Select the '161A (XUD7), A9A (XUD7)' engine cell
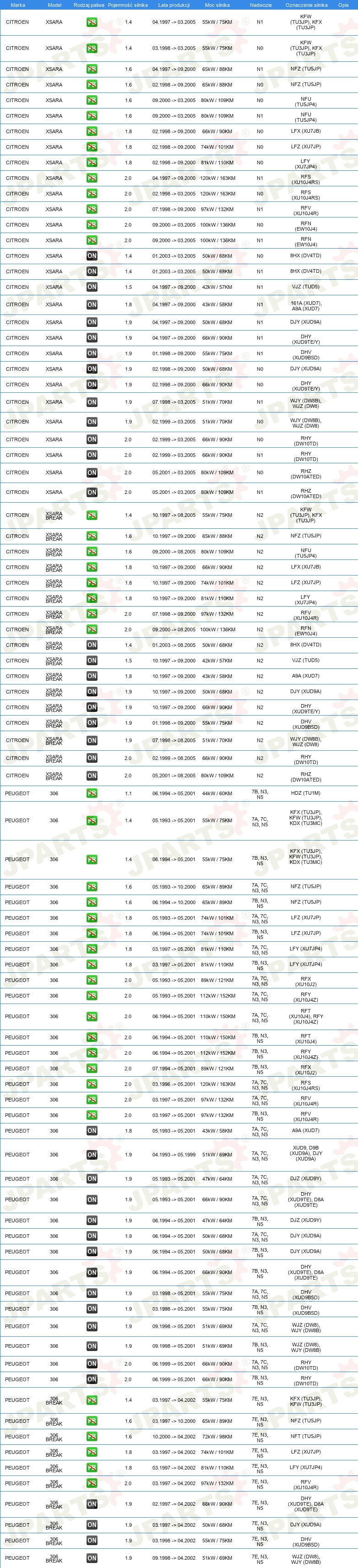This screenshot has width=358, height=1568. [306, 306]
